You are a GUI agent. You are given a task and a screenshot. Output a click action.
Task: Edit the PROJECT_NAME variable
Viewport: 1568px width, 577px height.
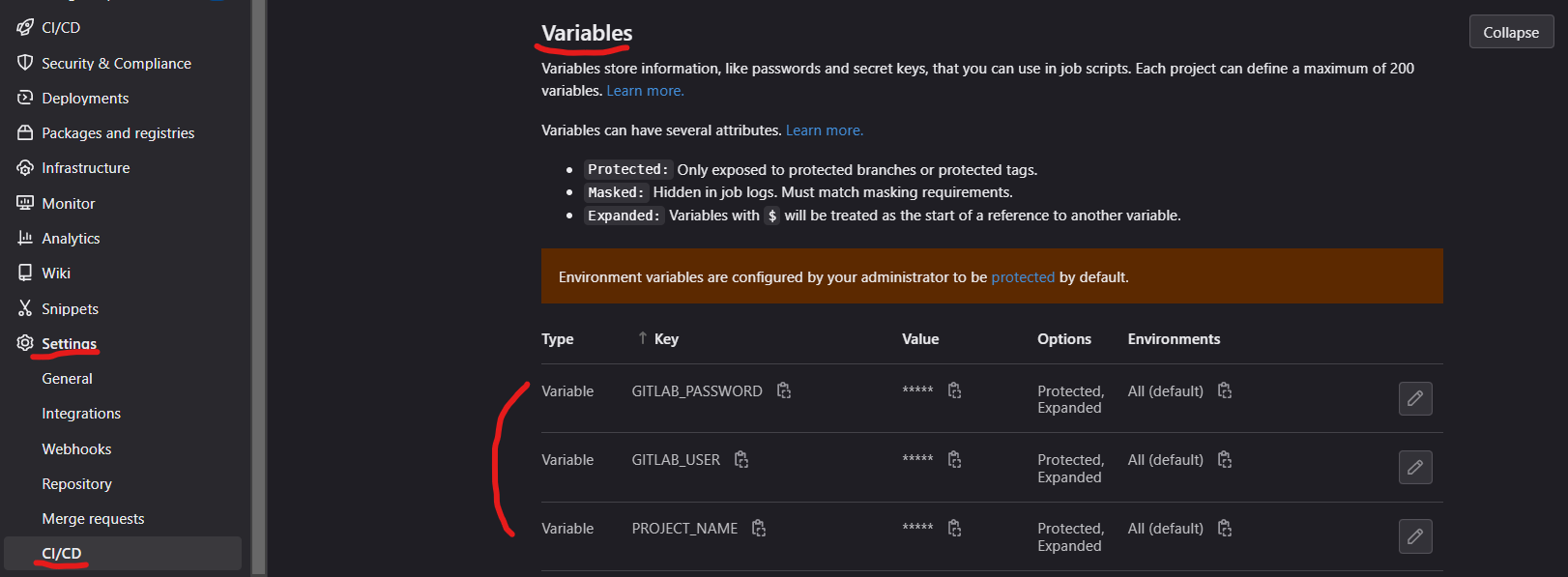1415,536
